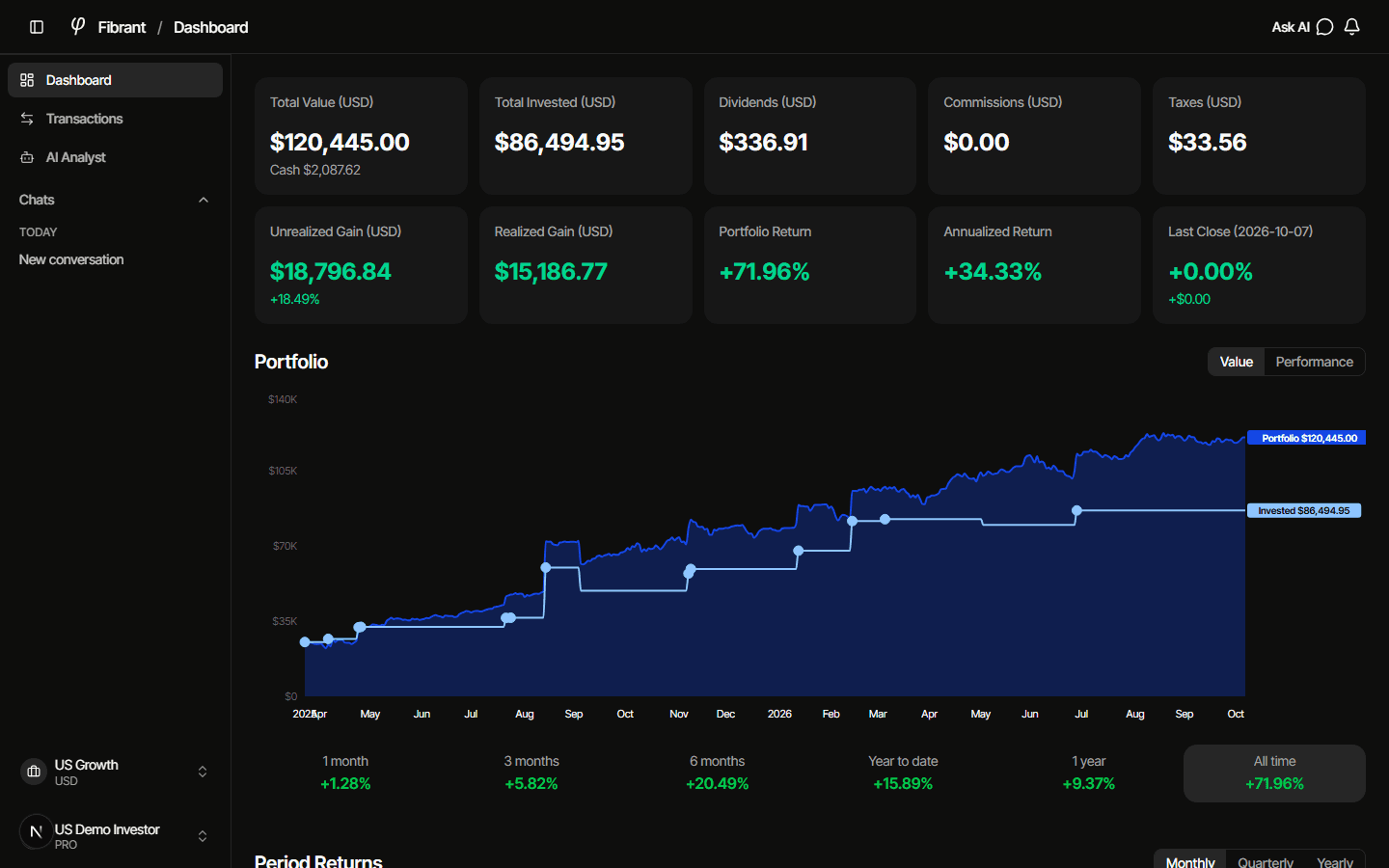Click the Realized Gain $15,186.77 value

click(x=551, y=272)
